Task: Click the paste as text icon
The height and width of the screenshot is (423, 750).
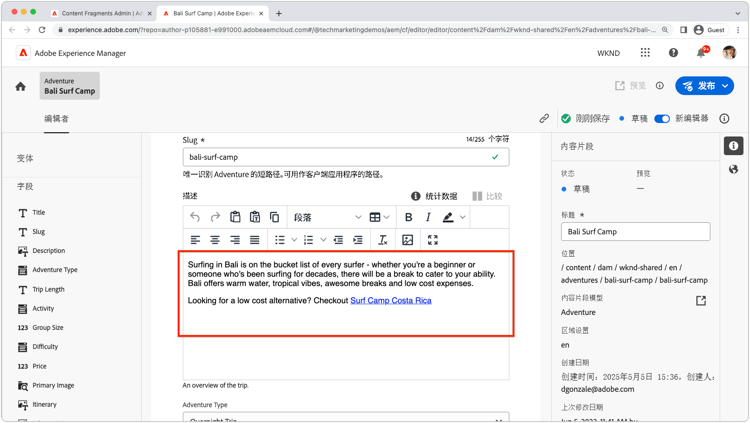Action: point(254,217)
